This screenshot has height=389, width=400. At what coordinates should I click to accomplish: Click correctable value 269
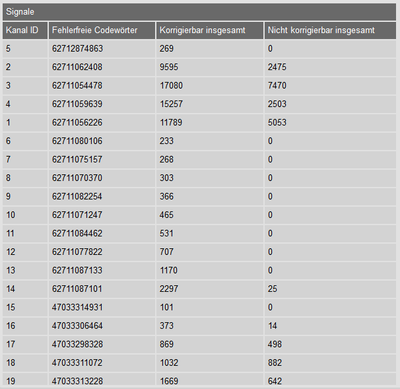click(x=166, y=49)
